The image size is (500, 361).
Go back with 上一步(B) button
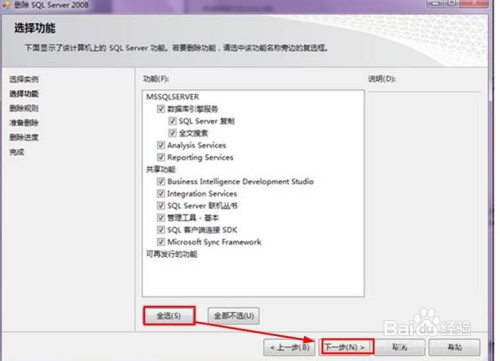289,347
